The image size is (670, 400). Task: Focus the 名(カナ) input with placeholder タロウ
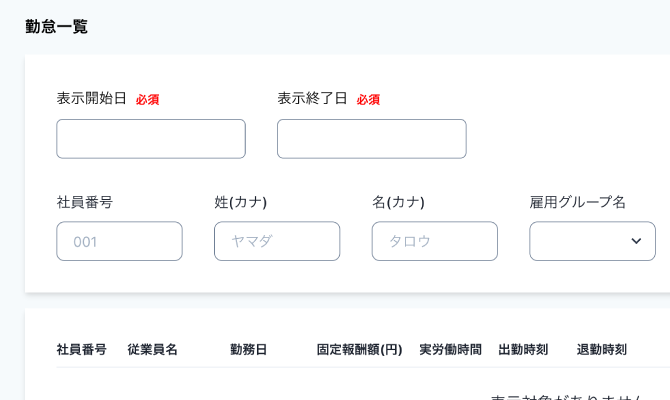coord(434,241)
